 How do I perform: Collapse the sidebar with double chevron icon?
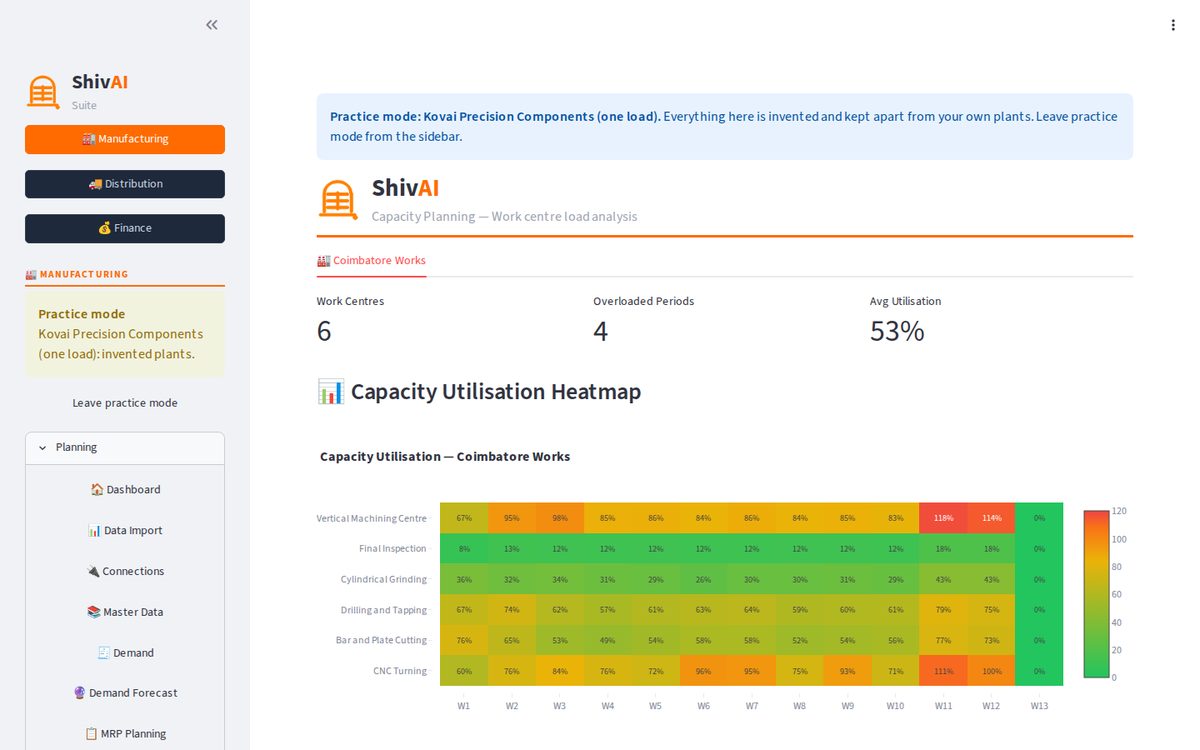click(x=212, y=25)
